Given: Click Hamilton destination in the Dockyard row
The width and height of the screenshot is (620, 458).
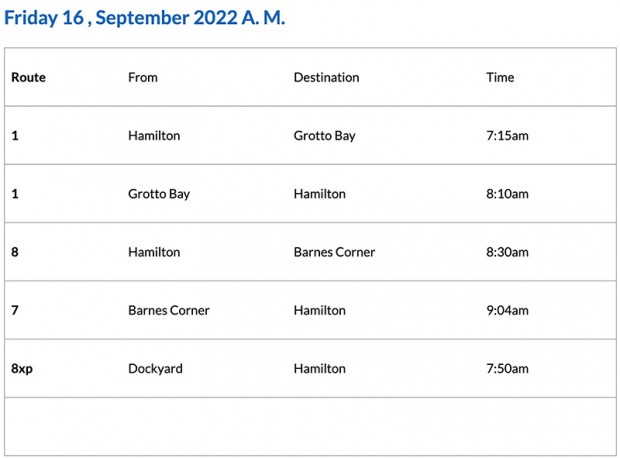Looking at the screenshot, I should (320, 368).
